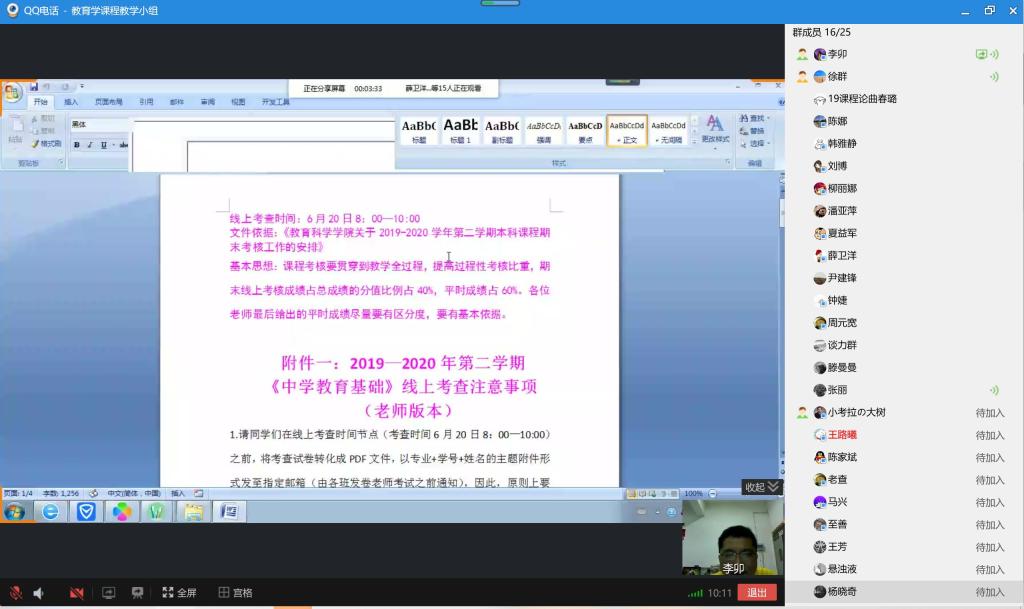Click the speaking indicator next to 张丽

tap(994, 390)
